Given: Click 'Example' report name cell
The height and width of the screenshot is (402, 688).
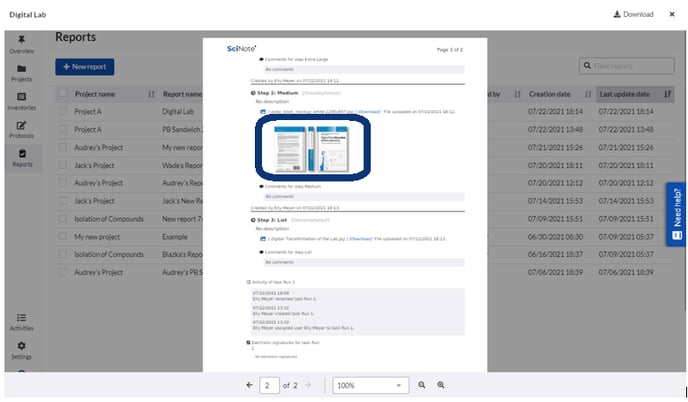Looking at the screenshot, I should coord(175,237).
